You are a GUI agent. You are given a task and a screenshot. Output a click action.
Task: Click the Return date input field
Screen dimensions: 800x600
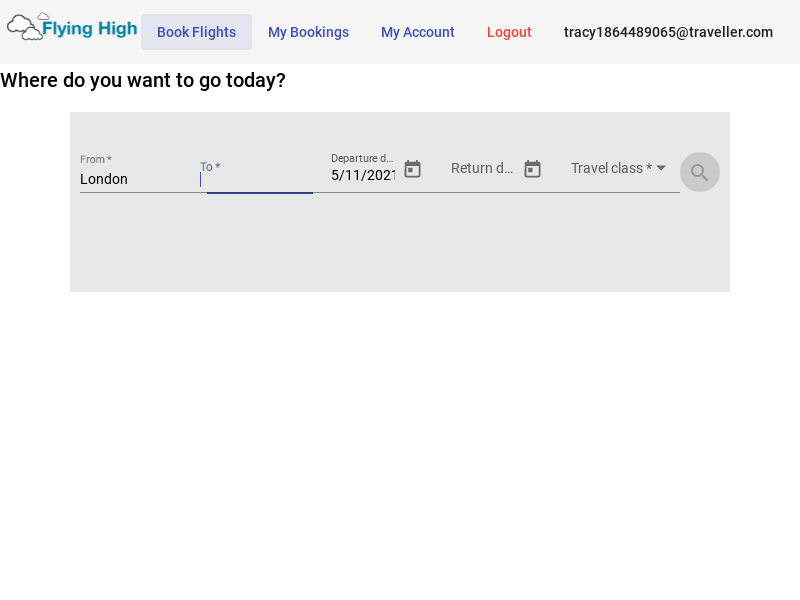[482, 168]
